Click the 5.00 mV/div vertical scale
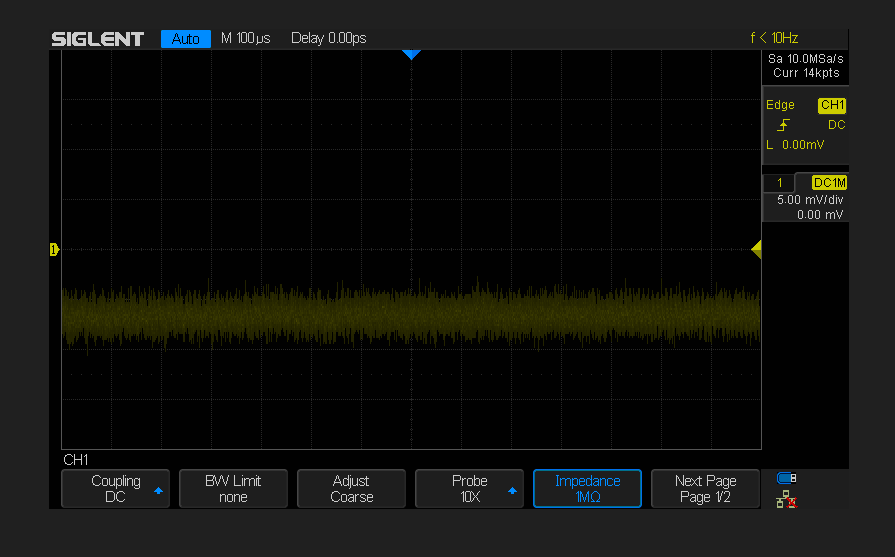 pyautogui.click(x=810, y=200)
